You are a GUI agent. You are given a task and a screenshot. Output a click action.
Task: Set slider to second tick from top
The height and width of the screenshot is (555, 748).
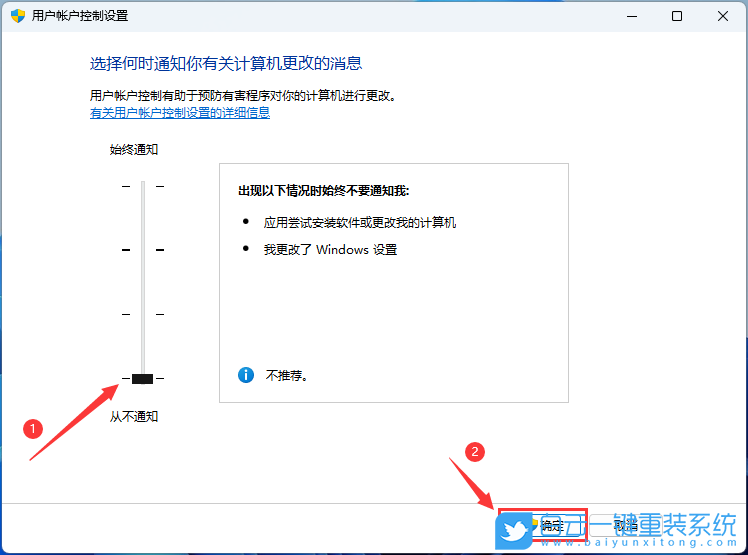[143, 250]
